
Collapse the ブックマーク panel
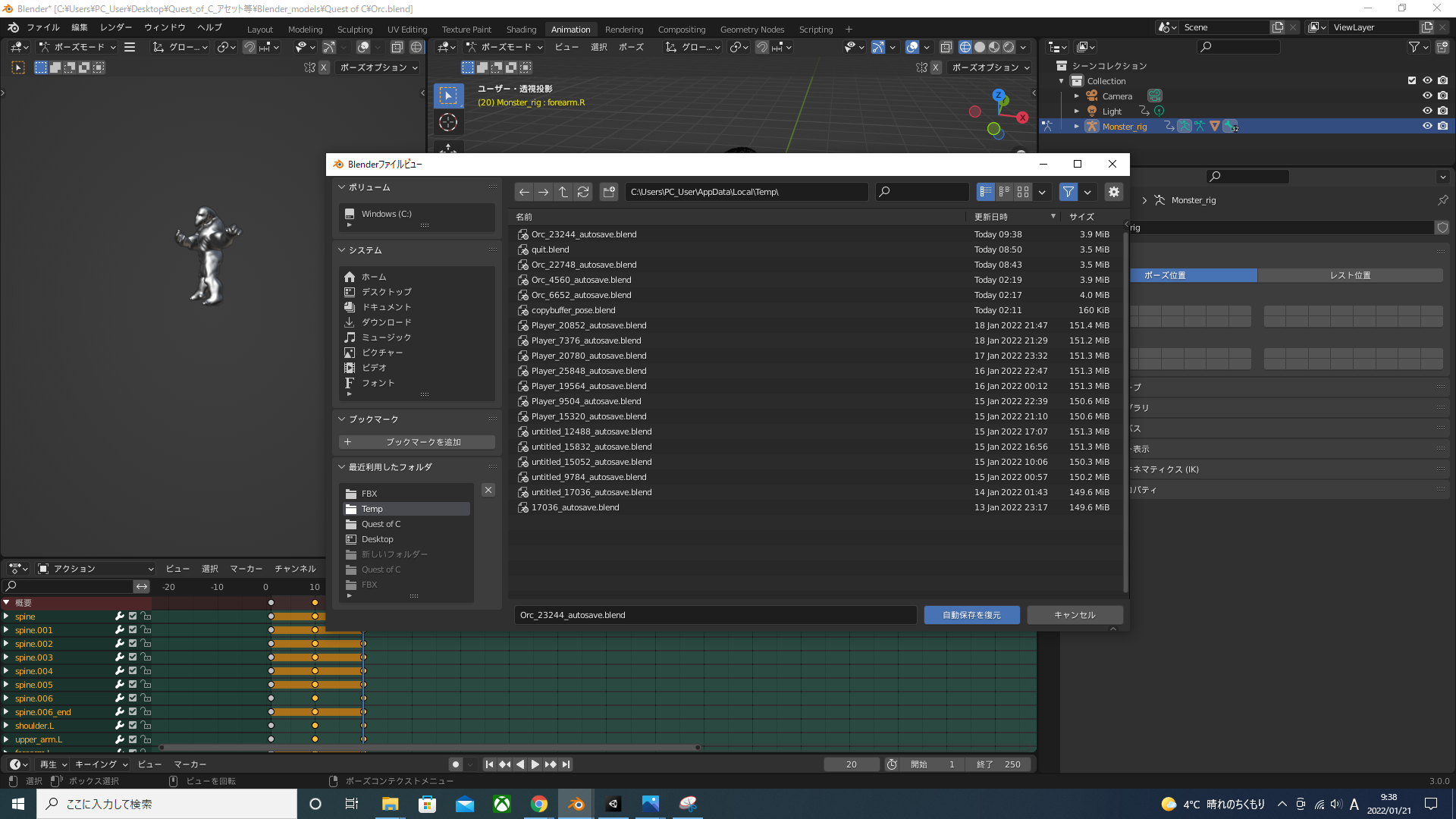coord(342,419)
